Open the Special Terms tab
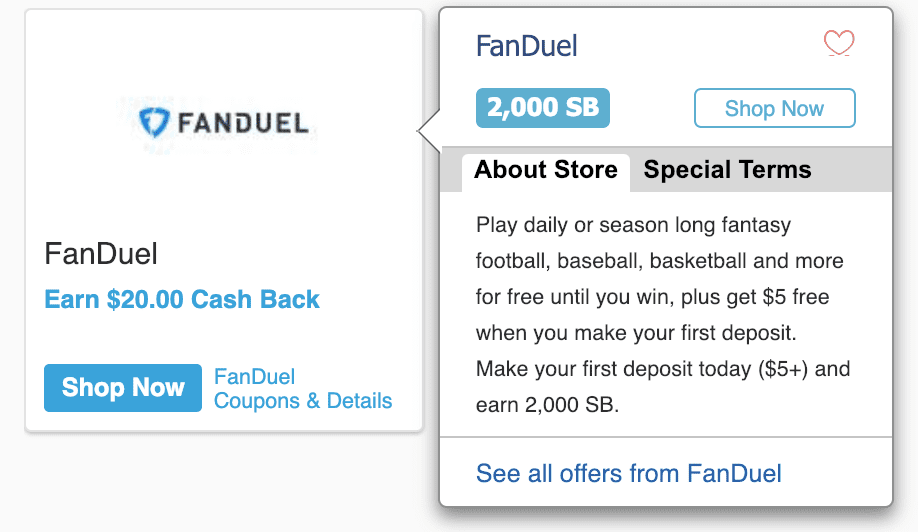 (727, 170)
